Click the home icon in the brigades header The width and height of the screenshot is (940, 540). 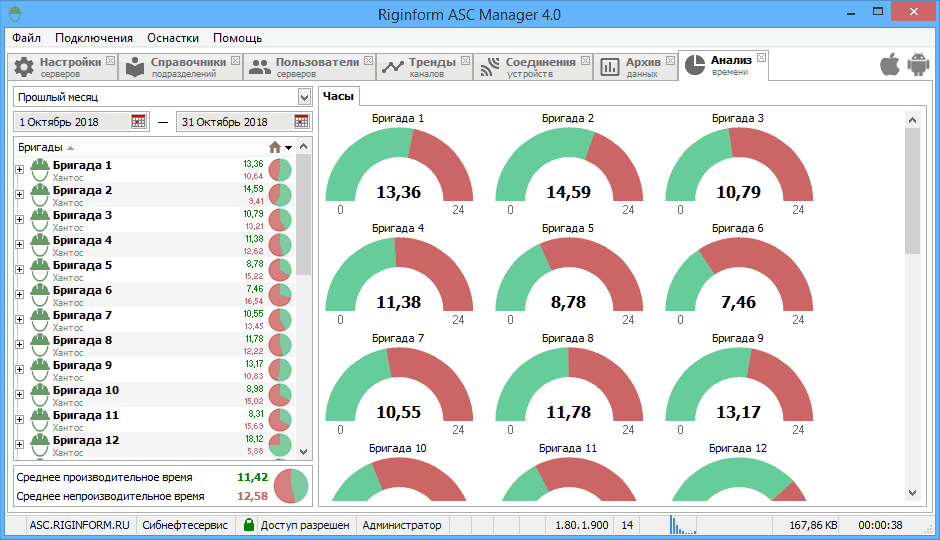click(275, 147)
